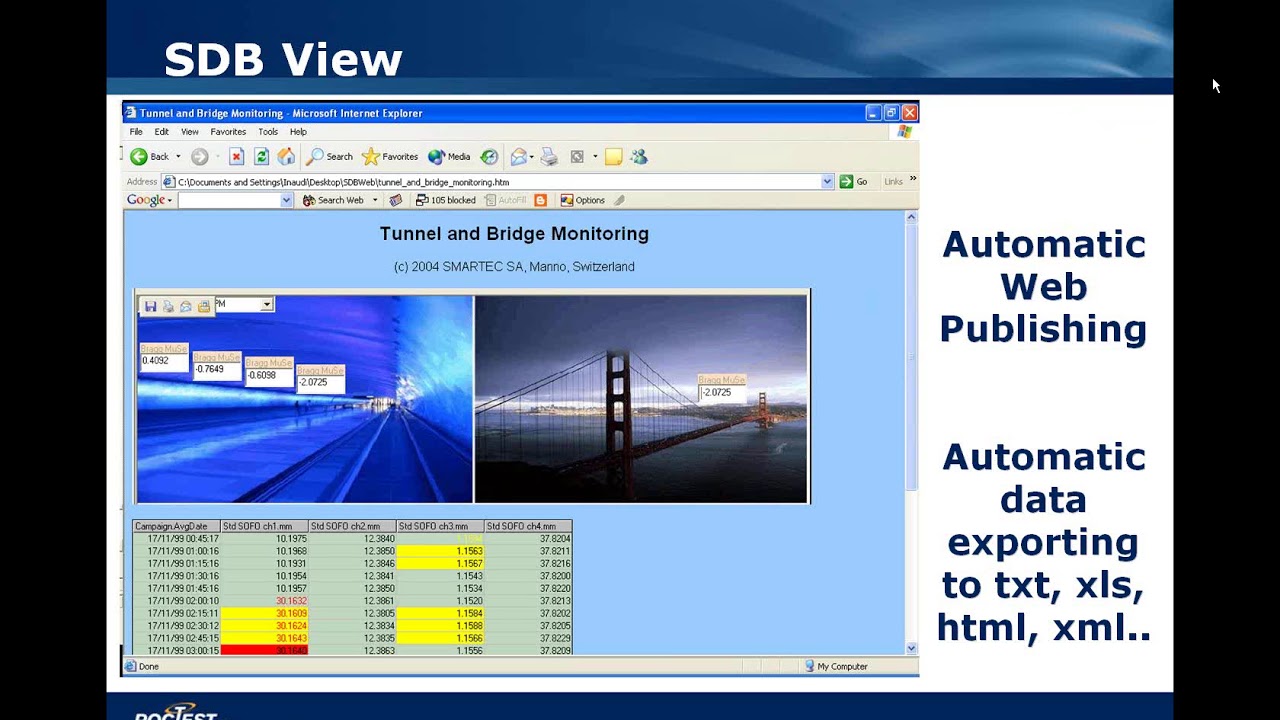
Task: Click the Search Web button
Action: (334, 200)
